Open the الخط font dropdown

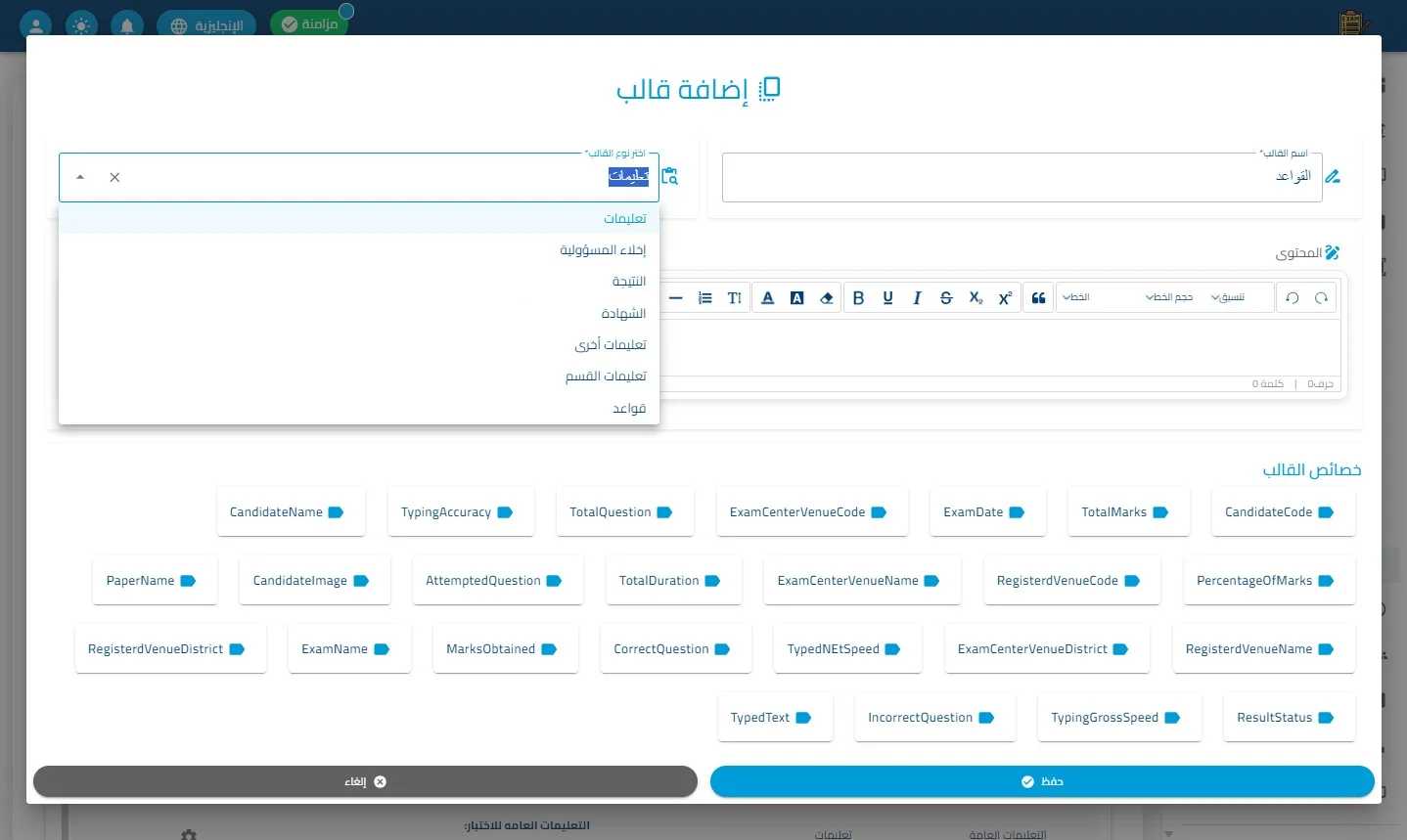pyautogui.click(x=1075, y=297)
